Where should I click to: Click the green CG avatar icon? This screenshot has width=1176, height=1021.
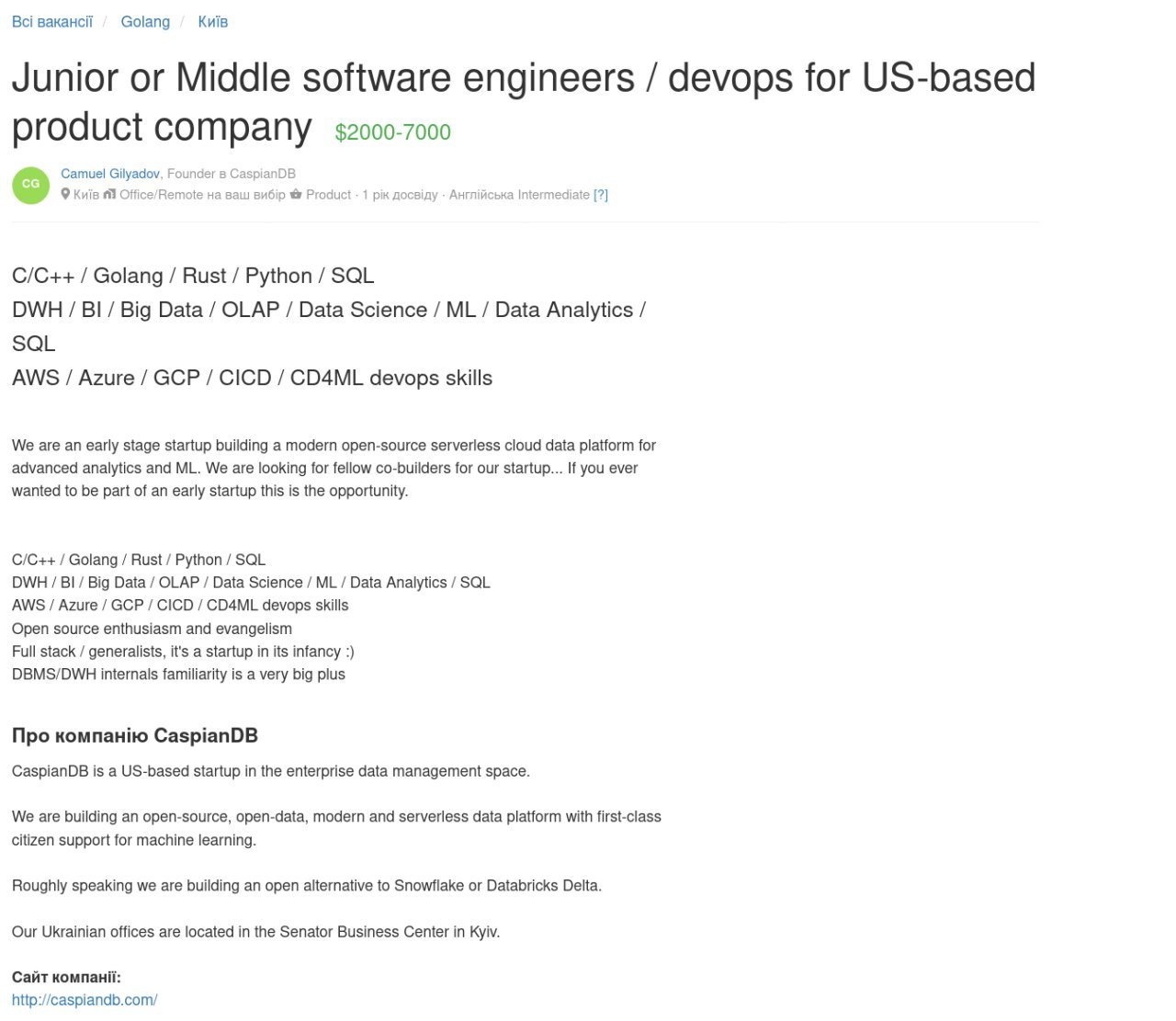tap(30, 185)
